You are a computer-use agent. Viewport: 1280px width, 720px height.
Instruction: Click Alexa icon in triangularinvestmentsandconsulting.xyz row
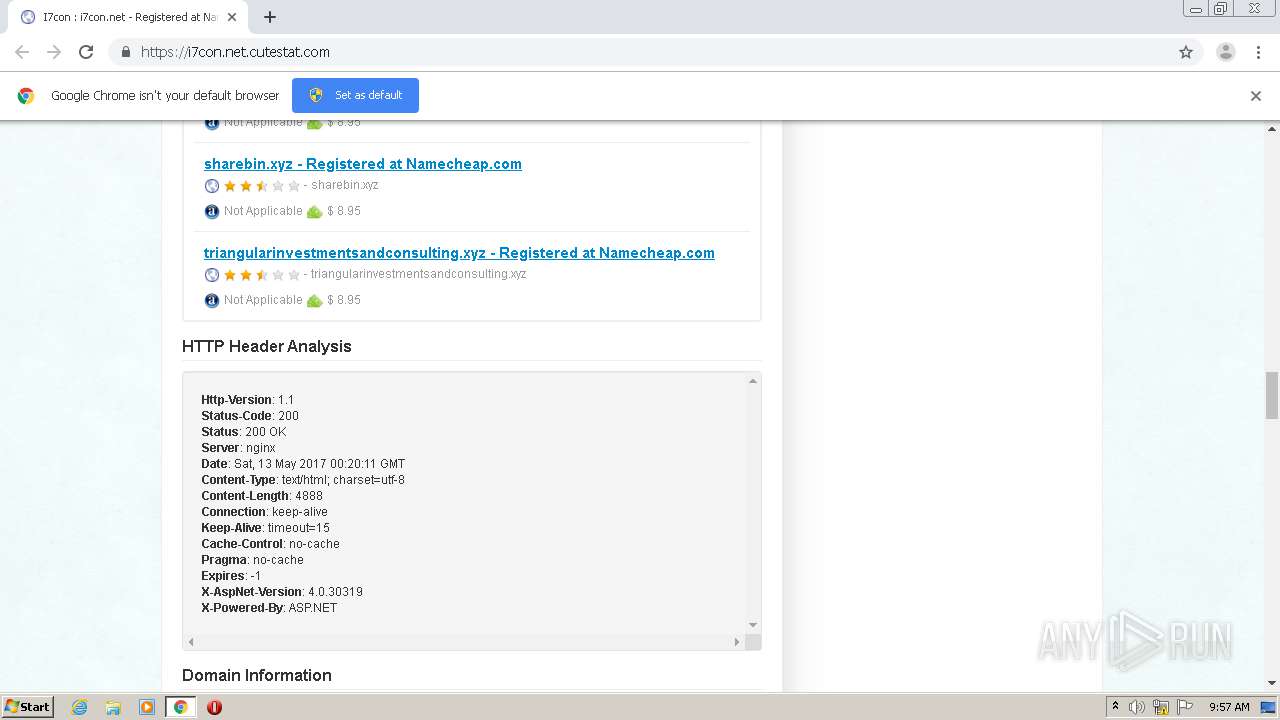click(x=212, y=300)
